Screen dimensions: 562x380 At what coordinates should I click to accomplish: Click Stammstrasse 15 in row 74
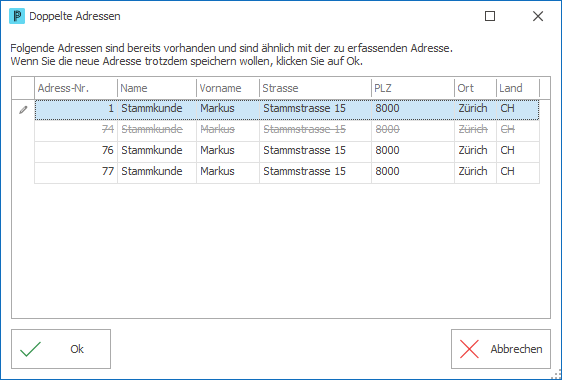click(315, 130)
